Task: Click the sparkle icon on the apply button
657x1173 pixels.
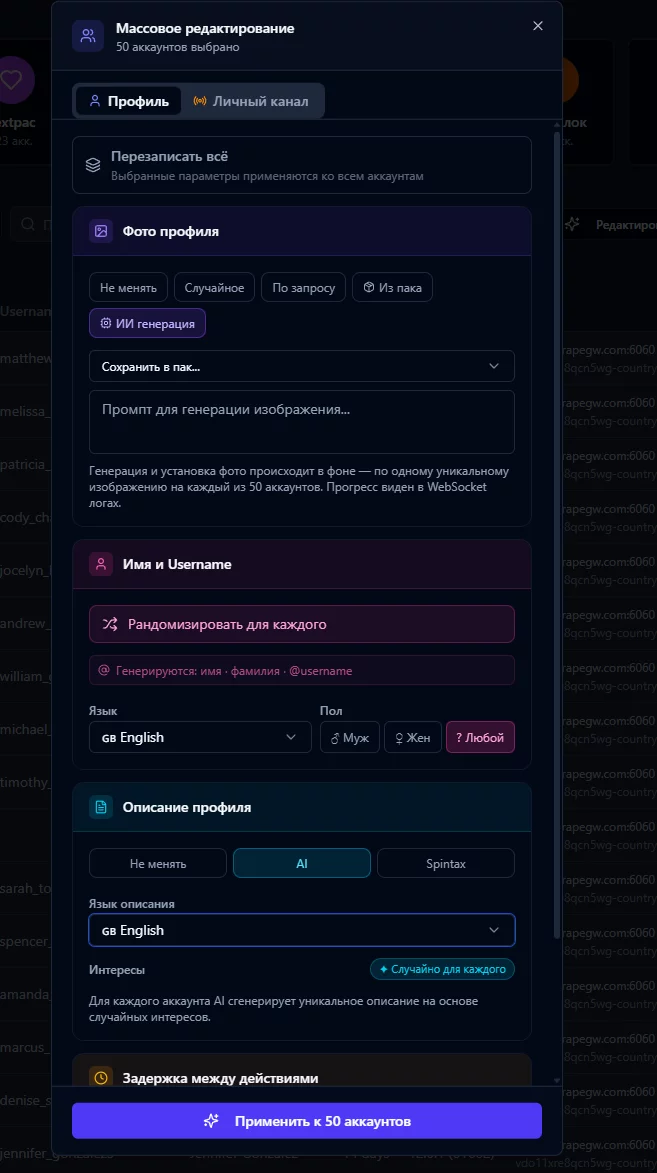Action: tap(211, 1121)
